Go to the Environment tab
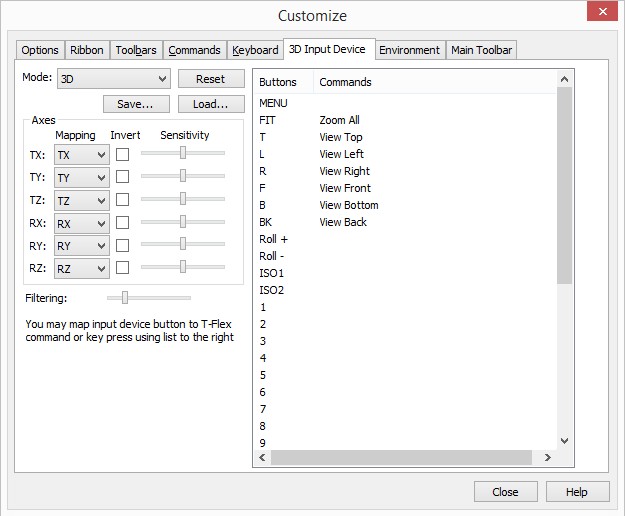 [409, 50]
